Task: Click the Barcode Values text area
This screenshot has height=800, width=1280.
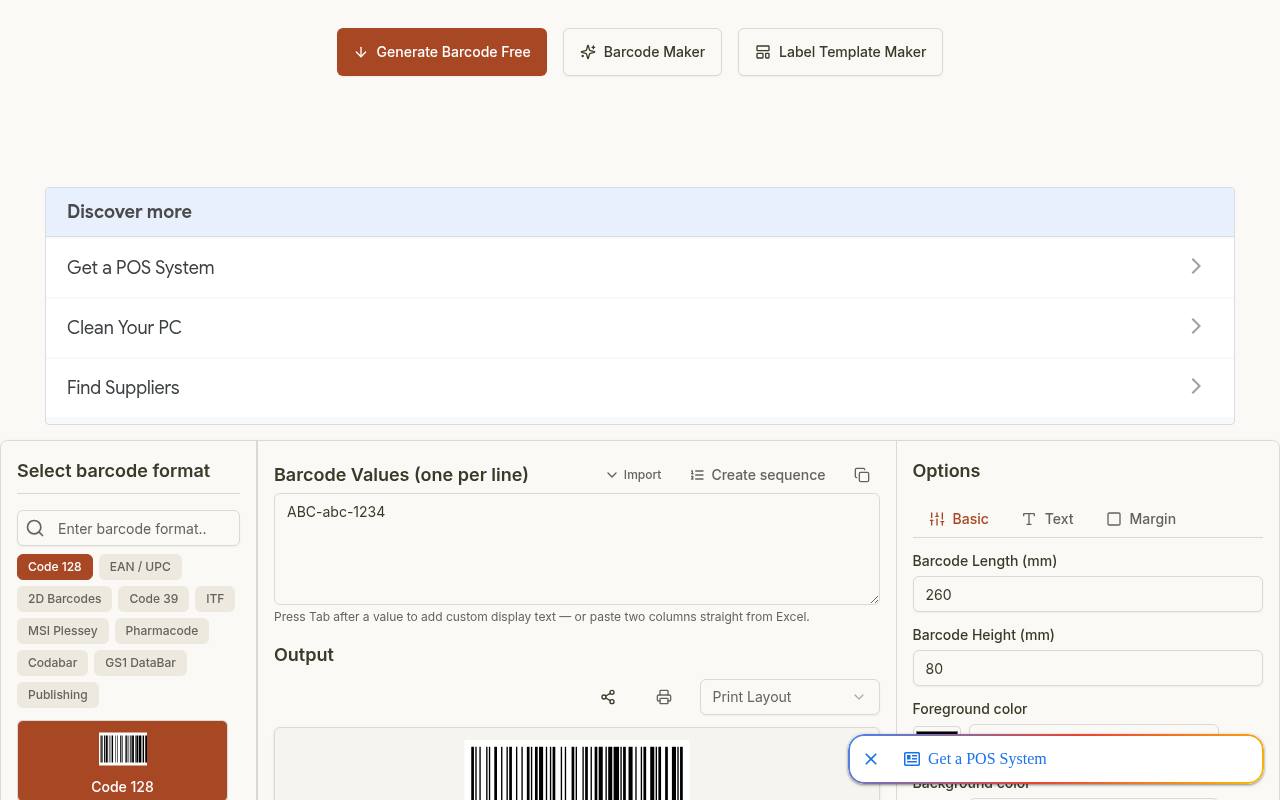Action: coord(577,549)
